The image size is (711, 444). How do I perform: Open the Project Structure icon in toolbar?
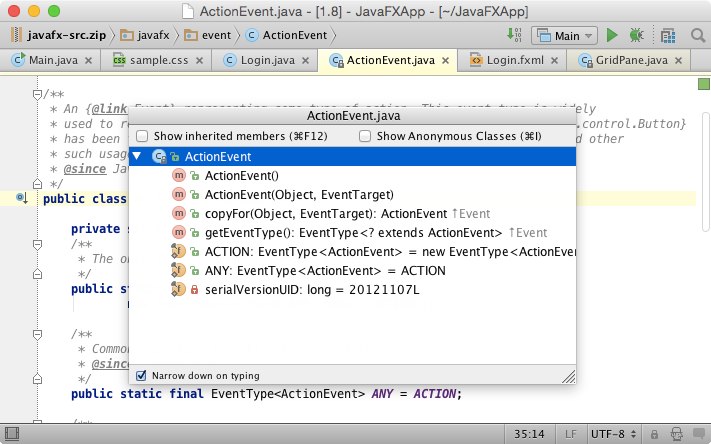click(x=668, y=35)
